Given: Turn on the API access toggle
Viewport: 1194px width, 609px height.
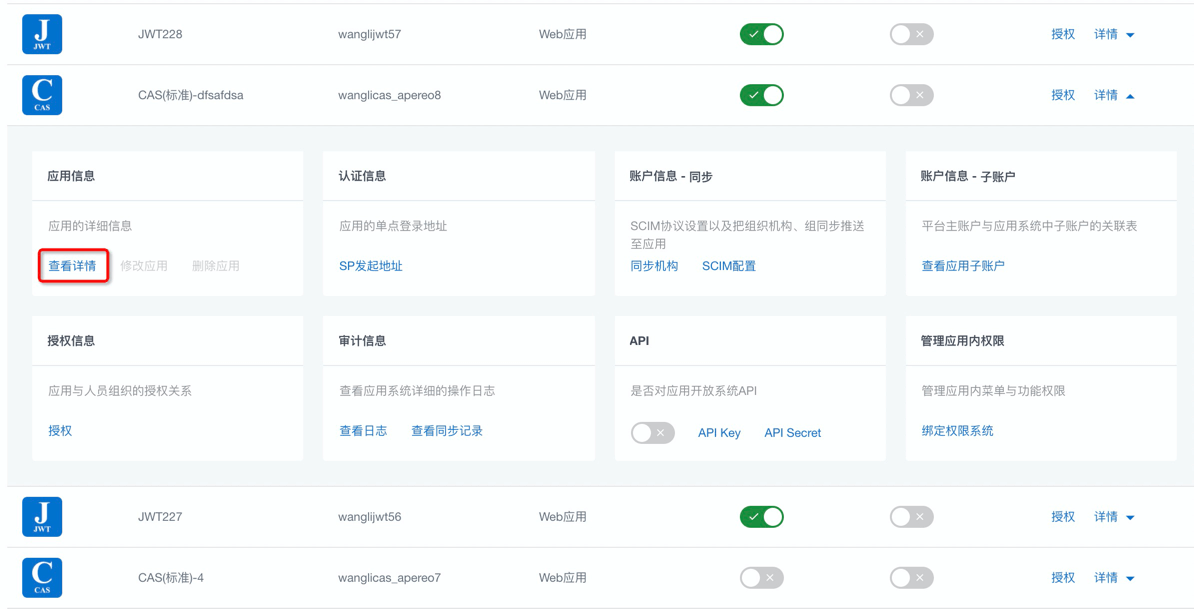Looking at the screenshot, I should pos(652,433).
